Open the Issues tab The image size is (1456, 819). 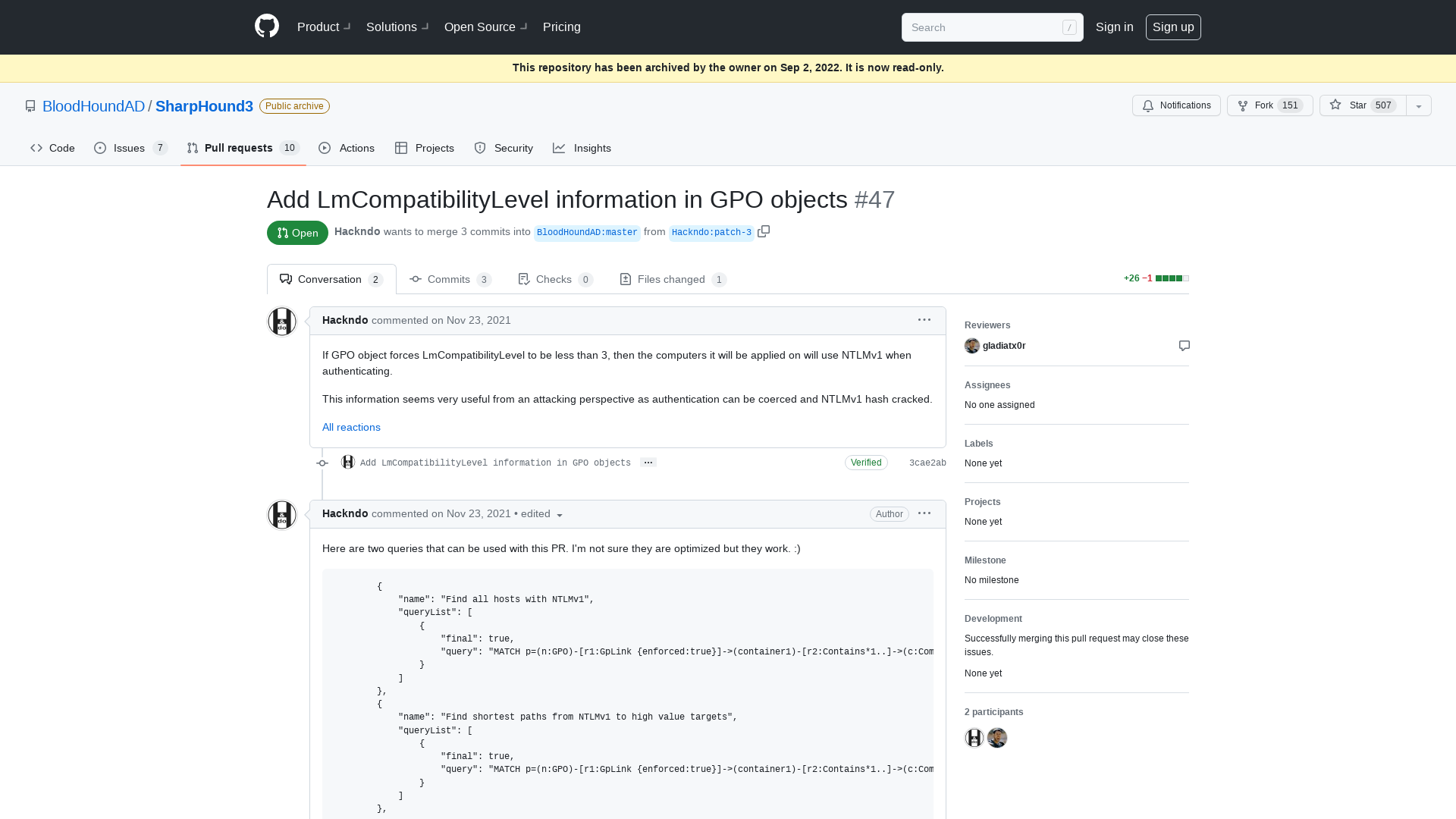coord(130,148)
